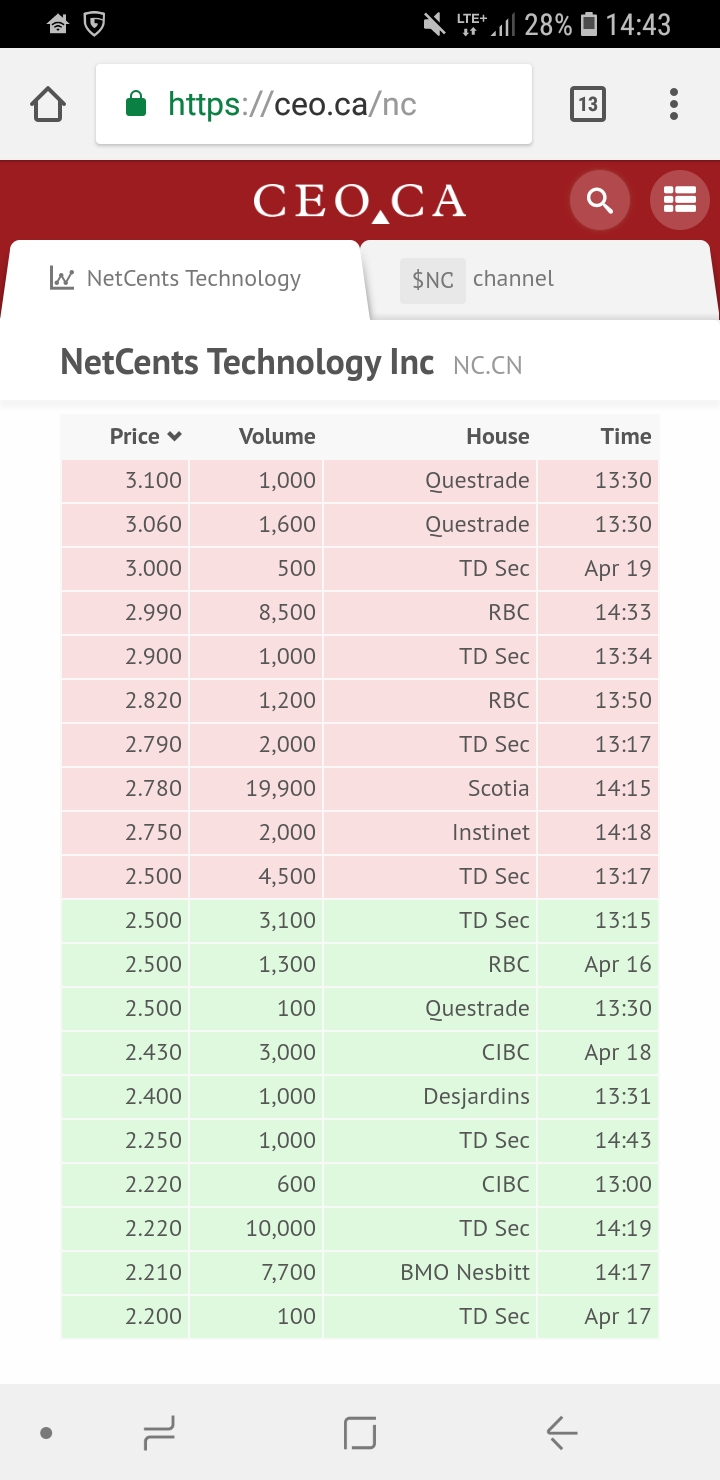The height and width of the screenshot is (1480, 720).
Task: Tap the Android recent apps button
Action: click(x=159, y=1433)
